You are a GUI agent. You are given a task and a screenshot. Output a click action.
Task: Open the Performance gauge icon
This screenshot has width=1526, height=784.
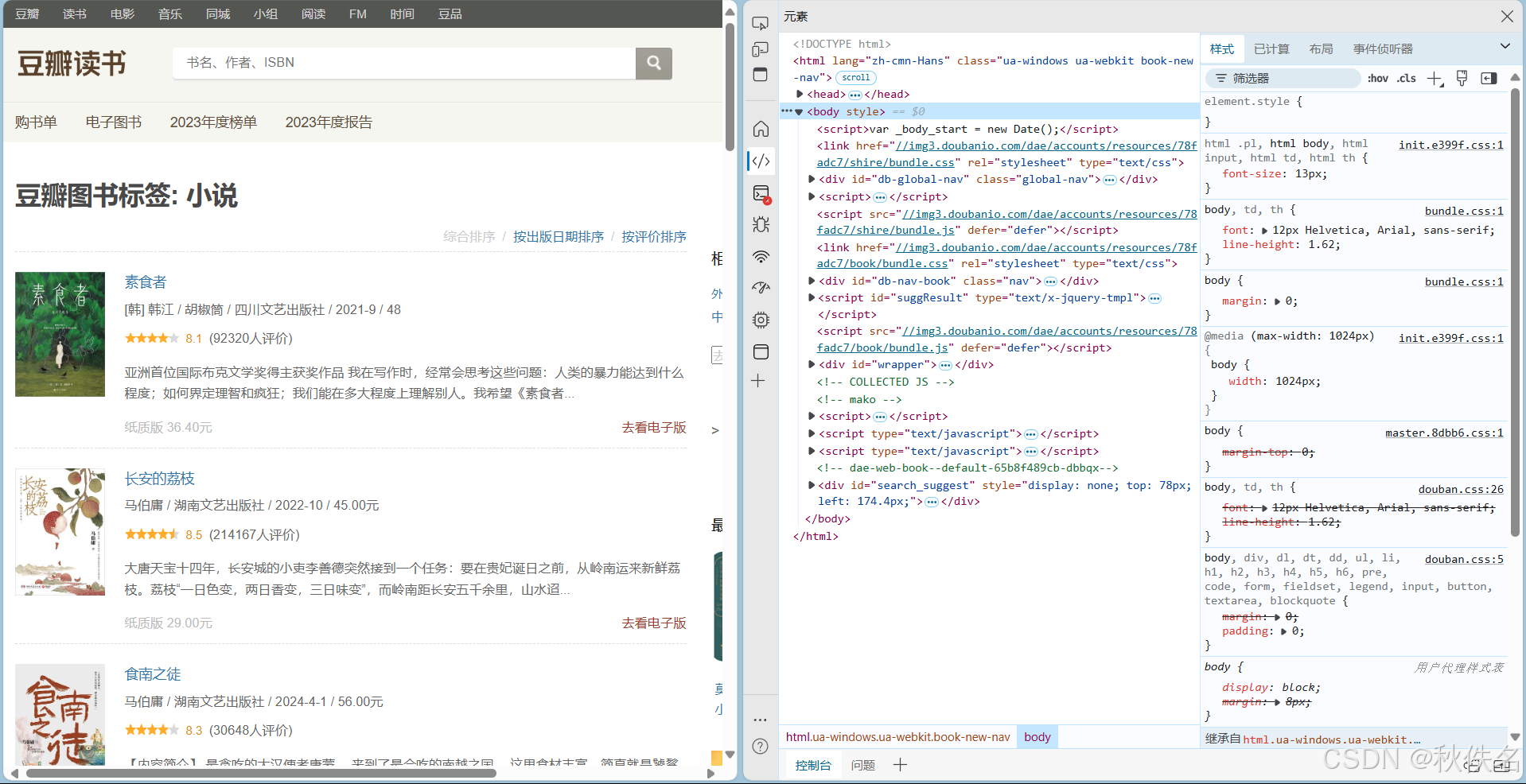[761, 288]
